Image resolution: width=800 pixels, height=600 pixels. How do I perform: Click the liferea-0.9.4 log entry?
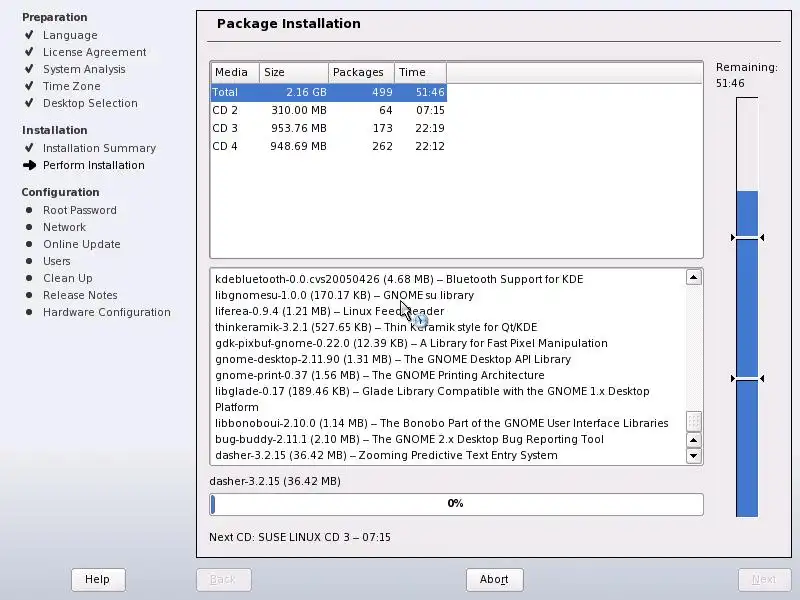point(330,311)
